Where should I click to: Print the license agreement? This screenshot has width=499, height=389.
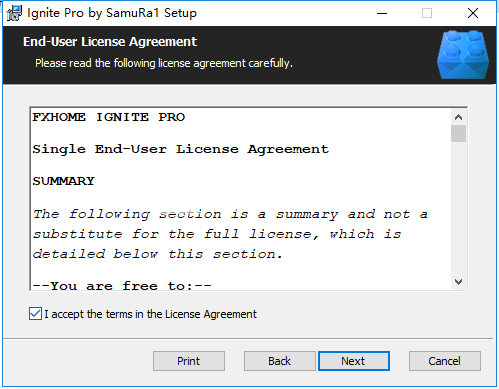coord(189,361)
